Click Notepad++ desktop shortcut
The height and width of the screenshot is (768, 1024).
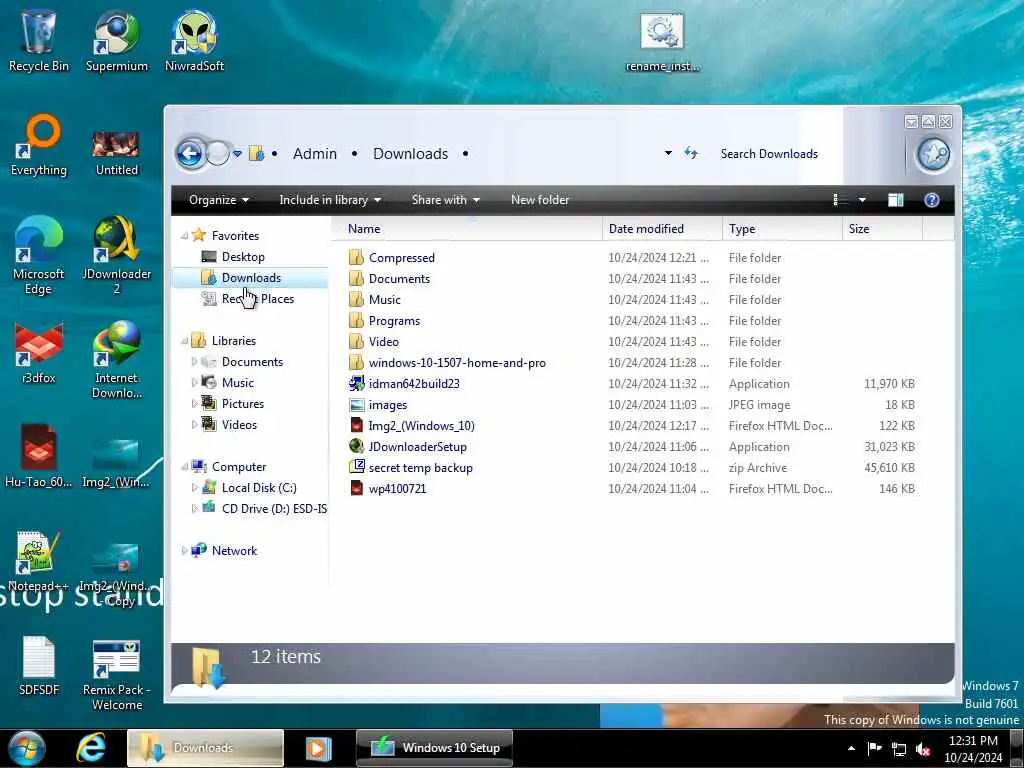[x=38, y=561]
